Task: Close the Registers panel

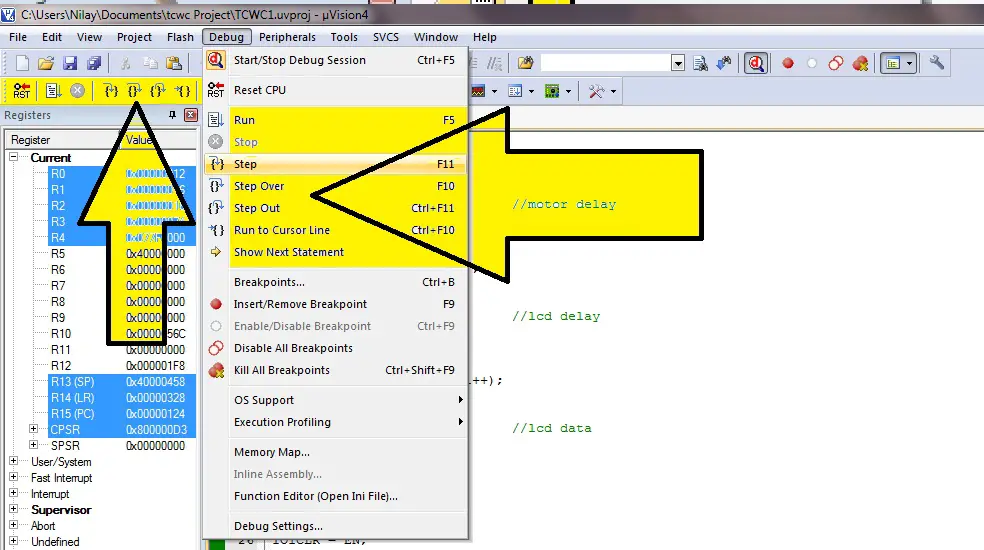Action: click(x=191, y=115)
